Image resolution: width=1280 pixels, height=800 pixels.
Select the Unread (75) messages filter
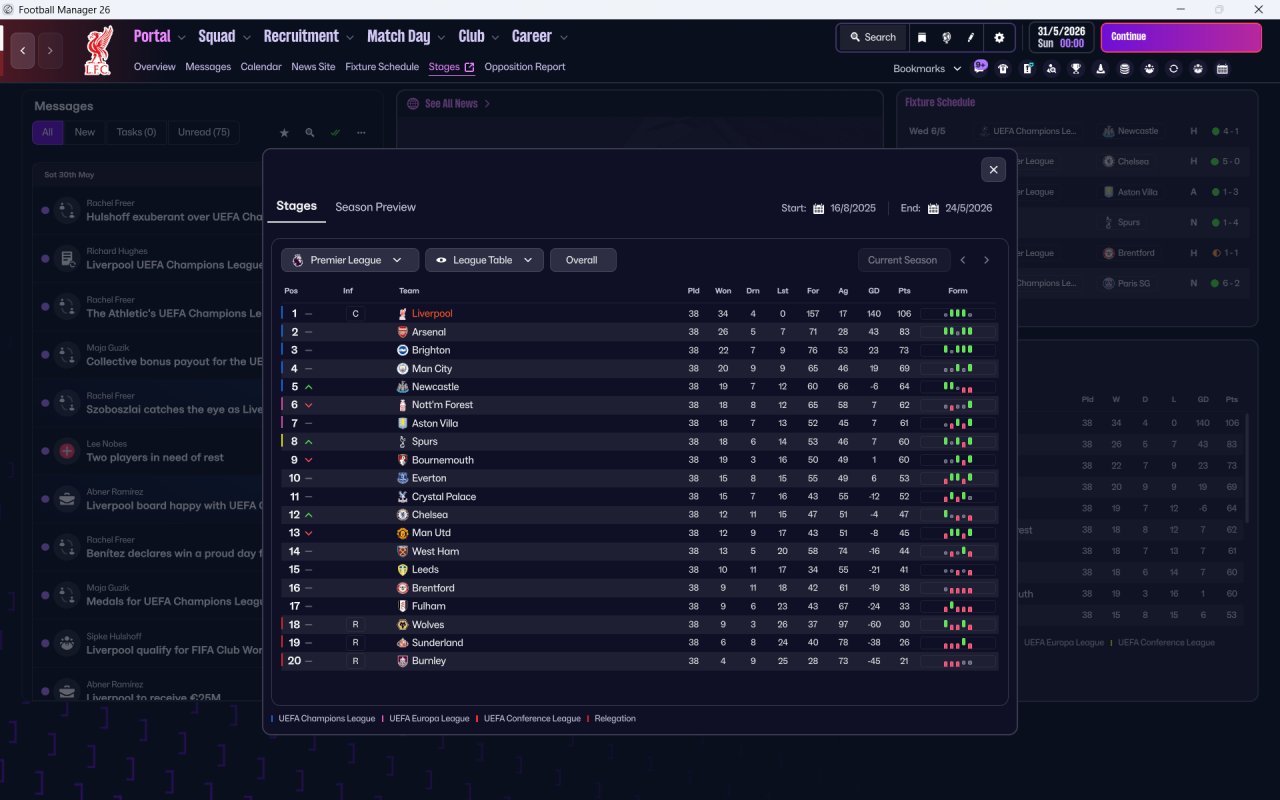(204, 132)
